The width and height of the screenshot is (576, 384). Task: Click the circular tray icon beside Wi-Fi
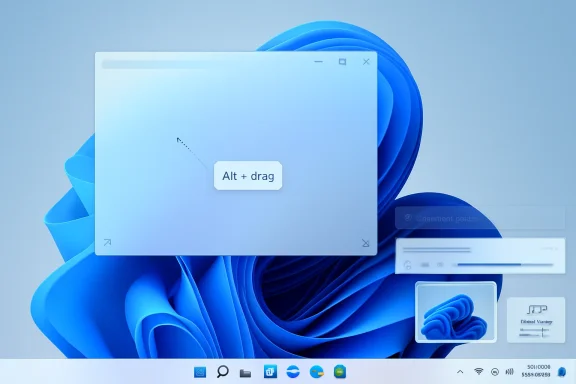(495, 372)
